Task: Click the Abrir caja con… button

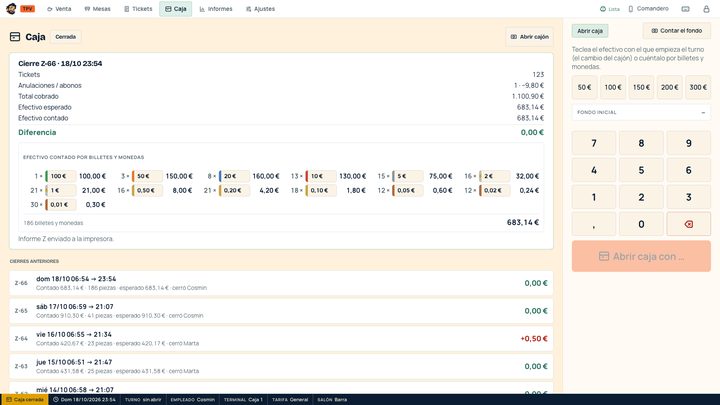Action: click(641, 256)
